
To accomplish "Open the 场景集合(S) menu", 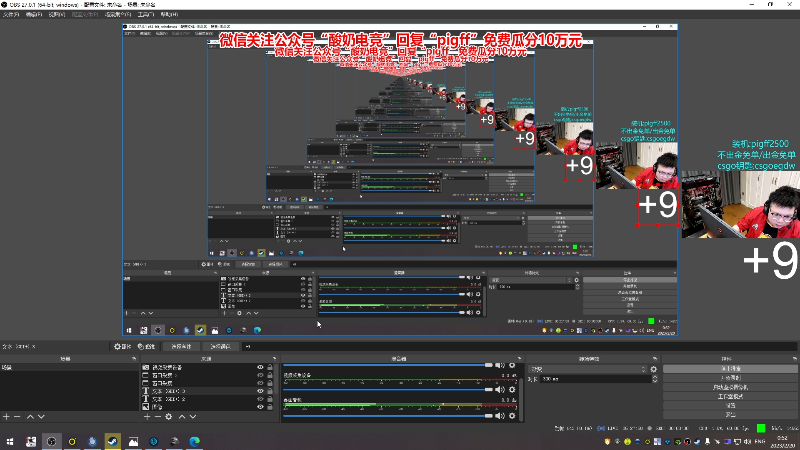I will click(118, 15).
